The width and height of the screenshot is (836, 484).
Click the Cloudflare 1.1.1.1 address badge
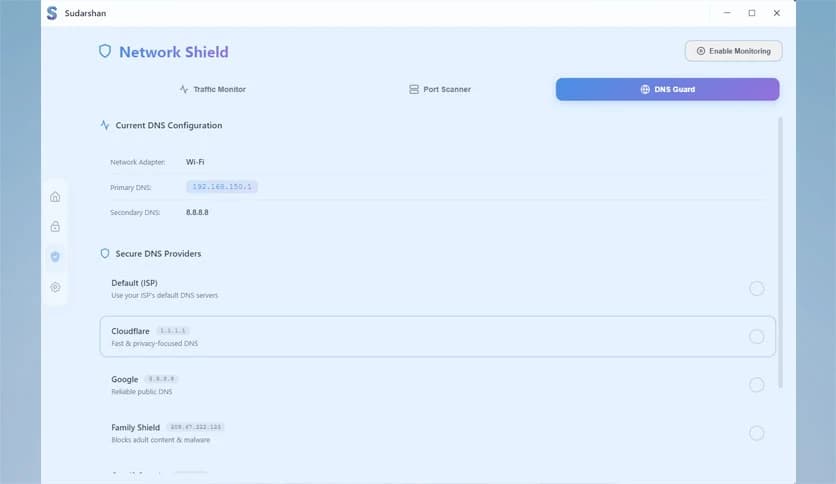coord(173,331)
